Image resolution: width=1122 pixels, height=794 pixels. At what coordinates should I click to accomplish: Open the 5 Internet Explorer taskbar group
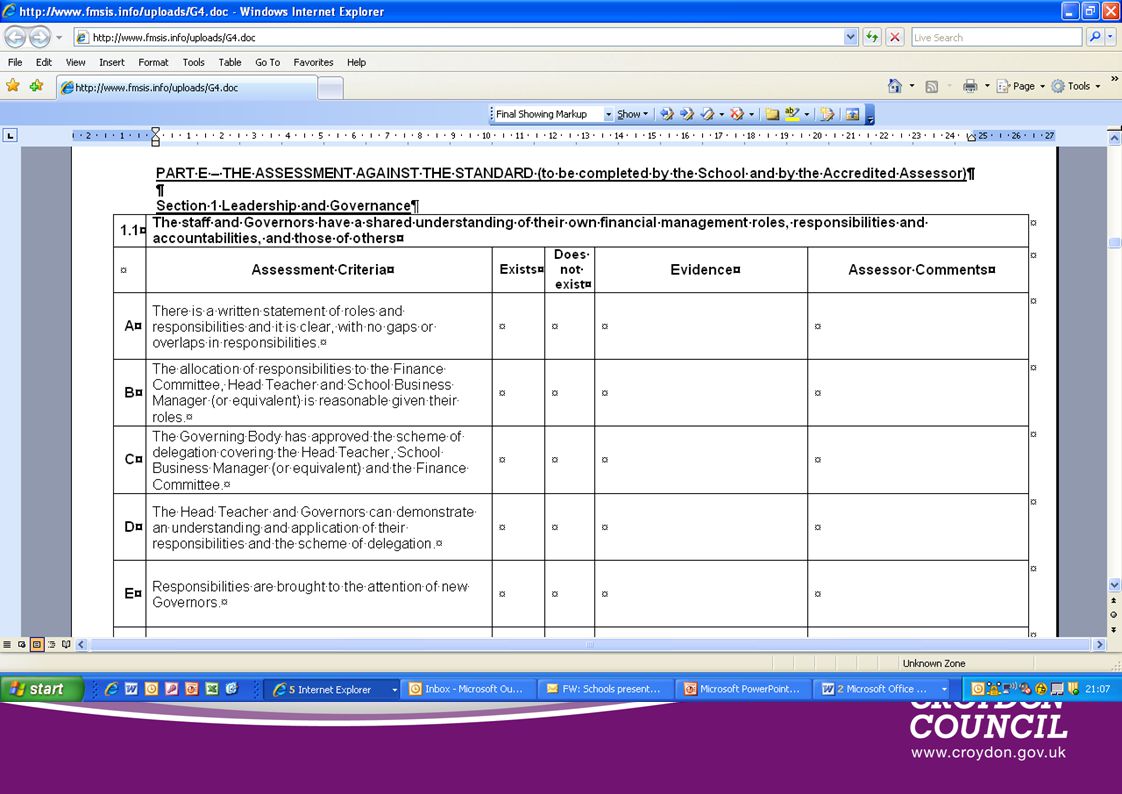point(333,689)
